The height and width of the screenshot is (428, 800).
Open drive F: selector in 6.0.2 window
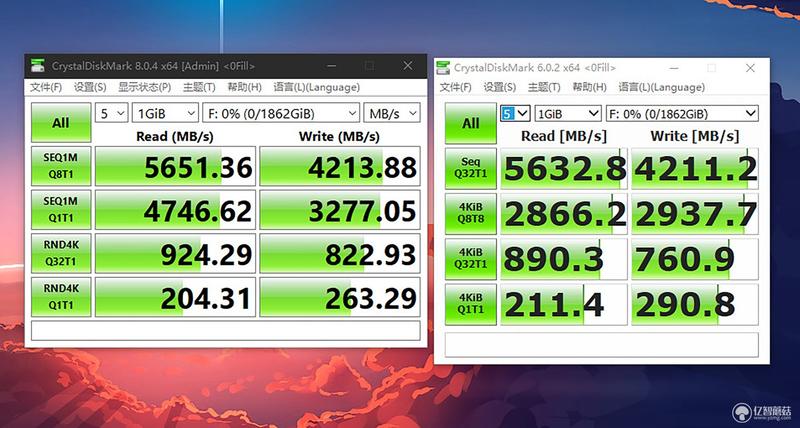(682, 113)
